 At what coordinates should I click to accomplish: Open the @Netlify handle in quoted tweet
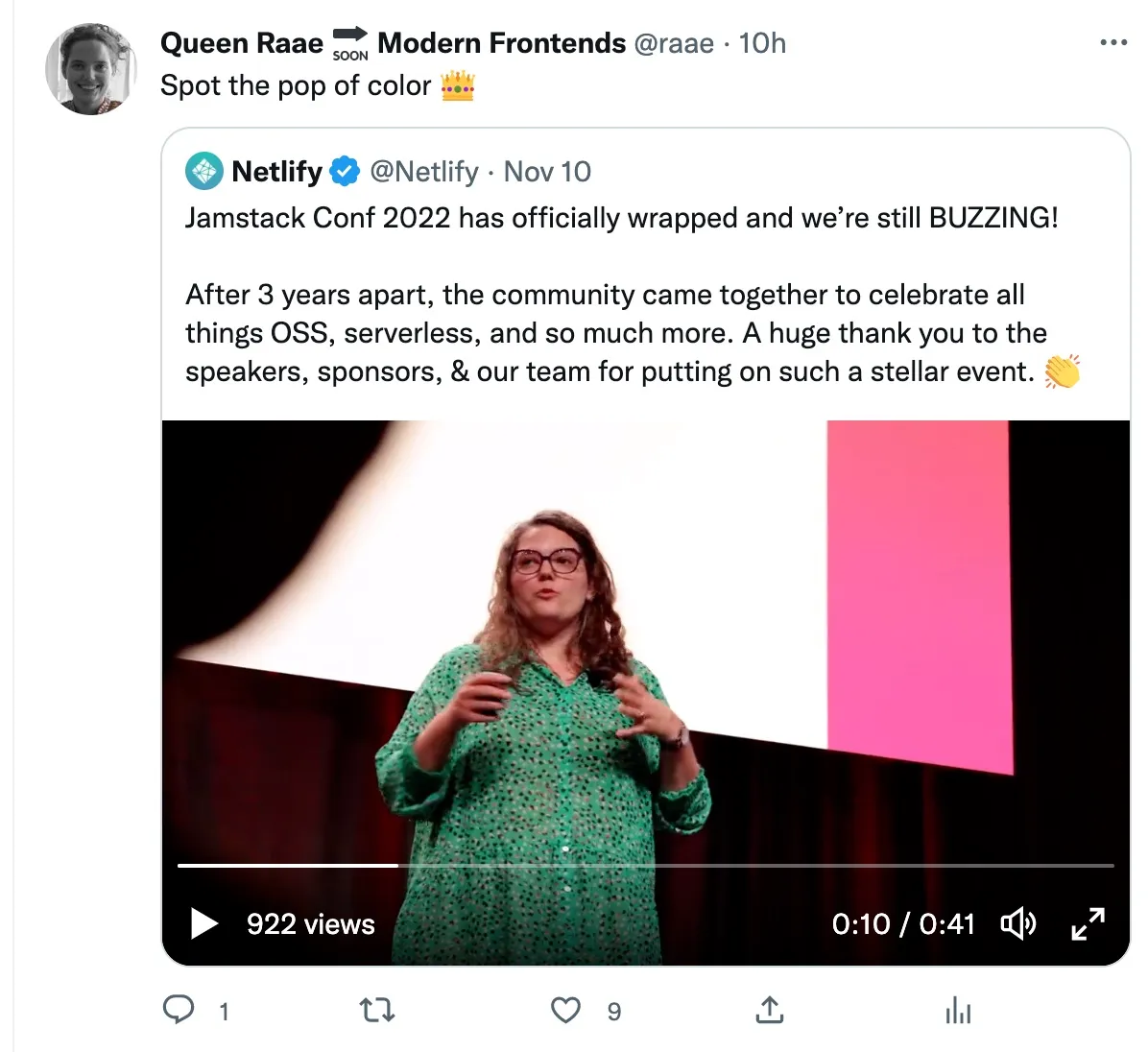423,172
